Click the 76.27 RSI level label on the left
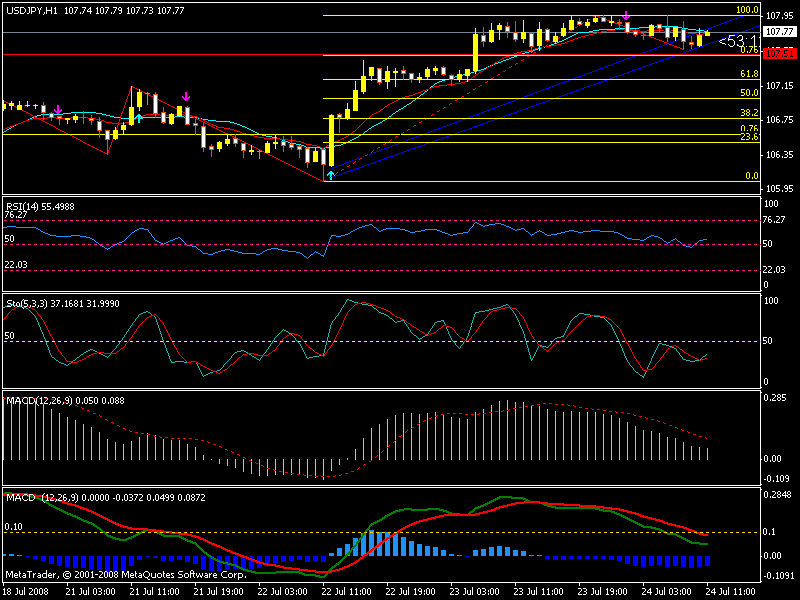The width and height of the screenshot is (800, 600). pos(16,215)
